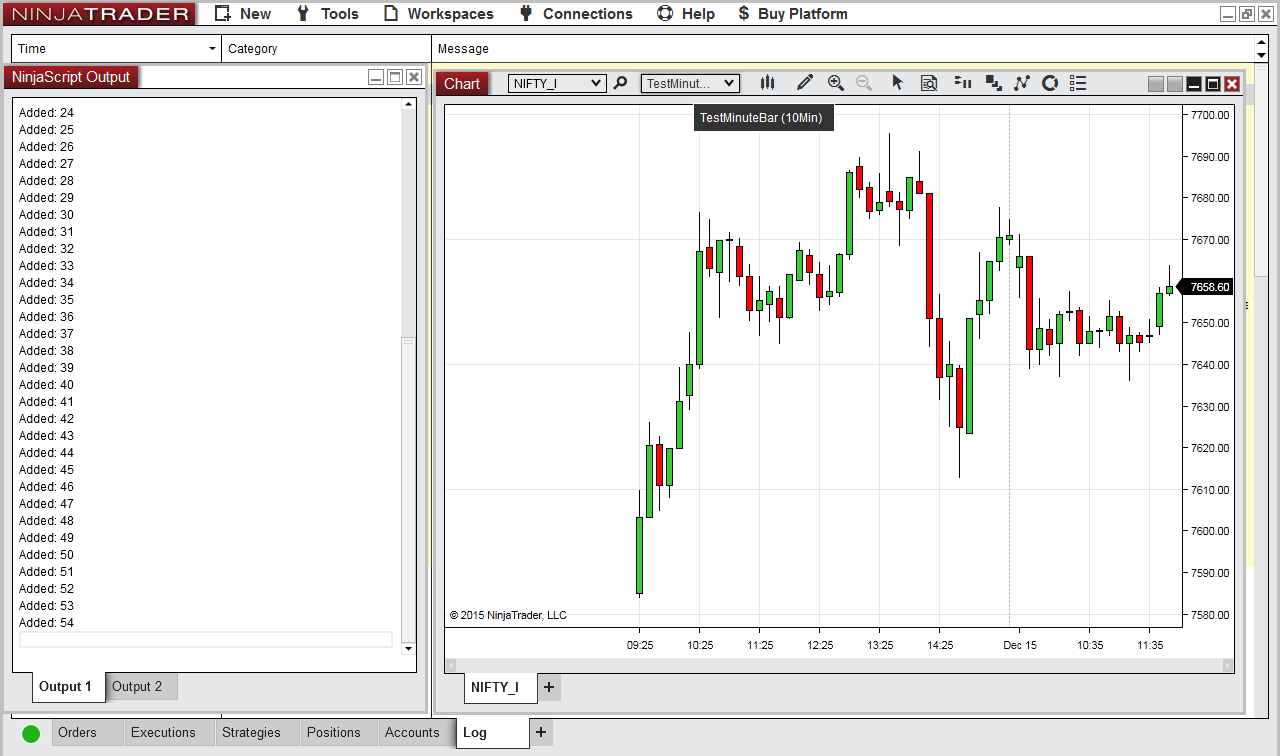The width and height of the screenshot is (1280, 756).
Task: Switch to the Output 1 tab
Action: pos(67,687)
